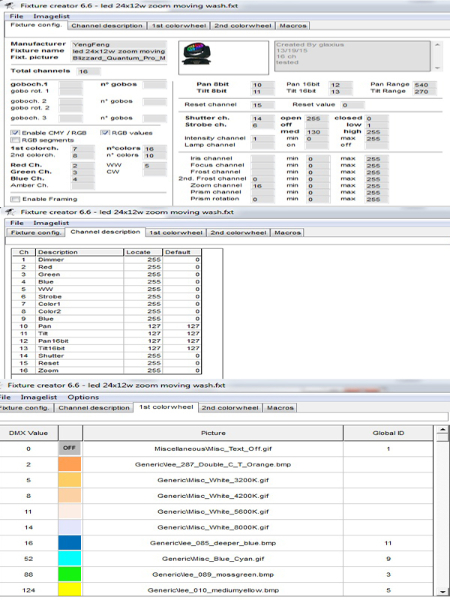450x600 pixels.
Task: Open the Imagelist menu next to Options
Action: click(x=39, y=397)
